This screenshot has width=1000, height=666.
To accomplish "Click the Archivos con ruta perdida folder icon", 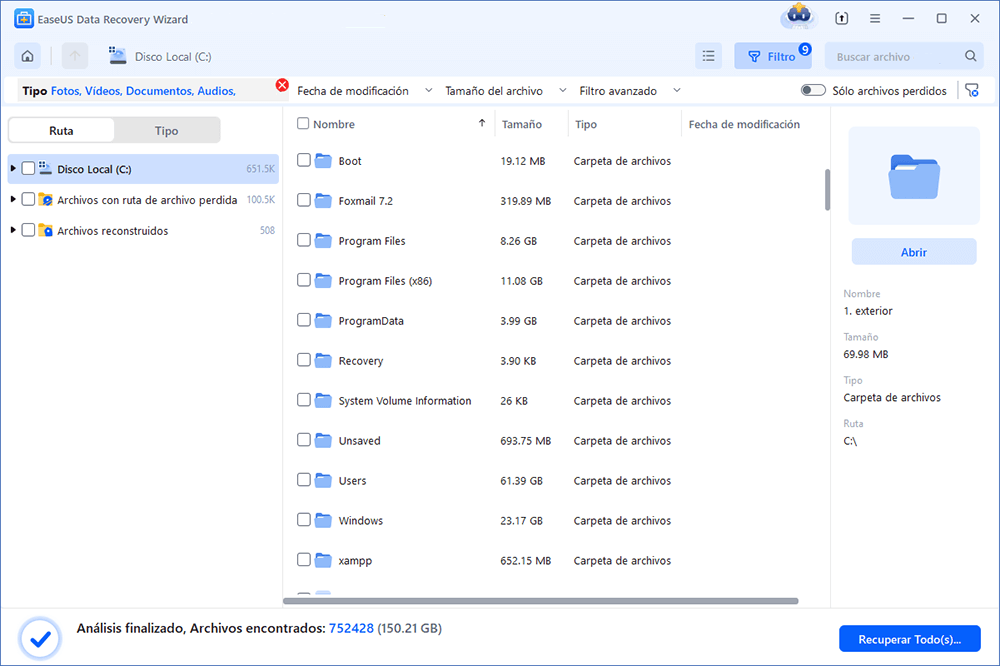I will (45, 200).
